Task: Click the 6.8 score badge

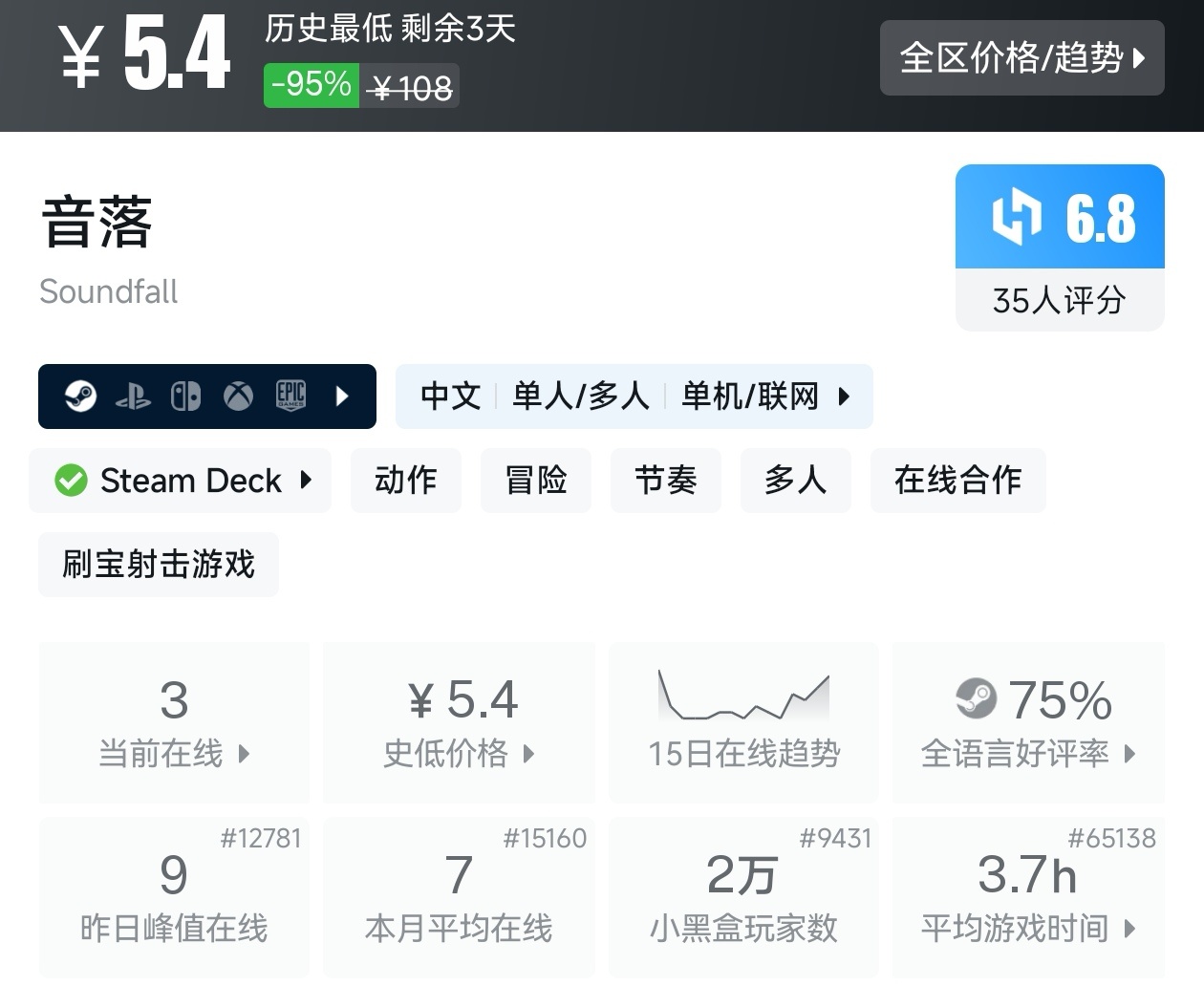Action: point(1060,217)
